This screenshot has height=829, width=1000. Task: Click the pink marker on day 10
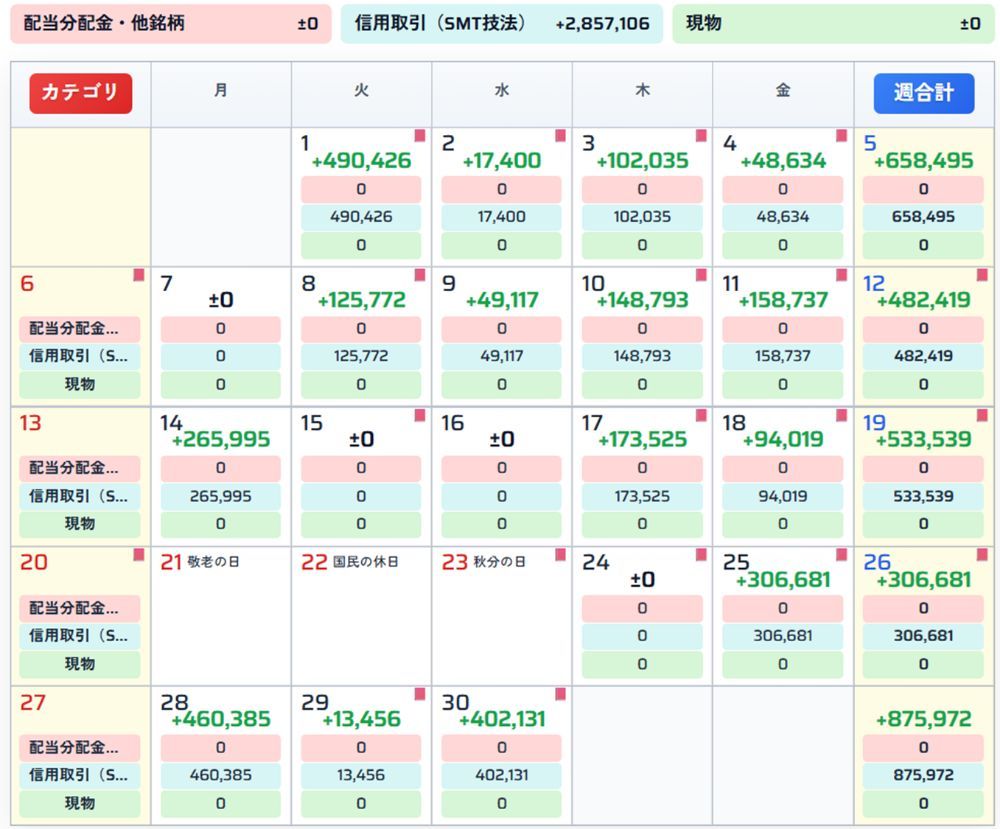[701, 275]
